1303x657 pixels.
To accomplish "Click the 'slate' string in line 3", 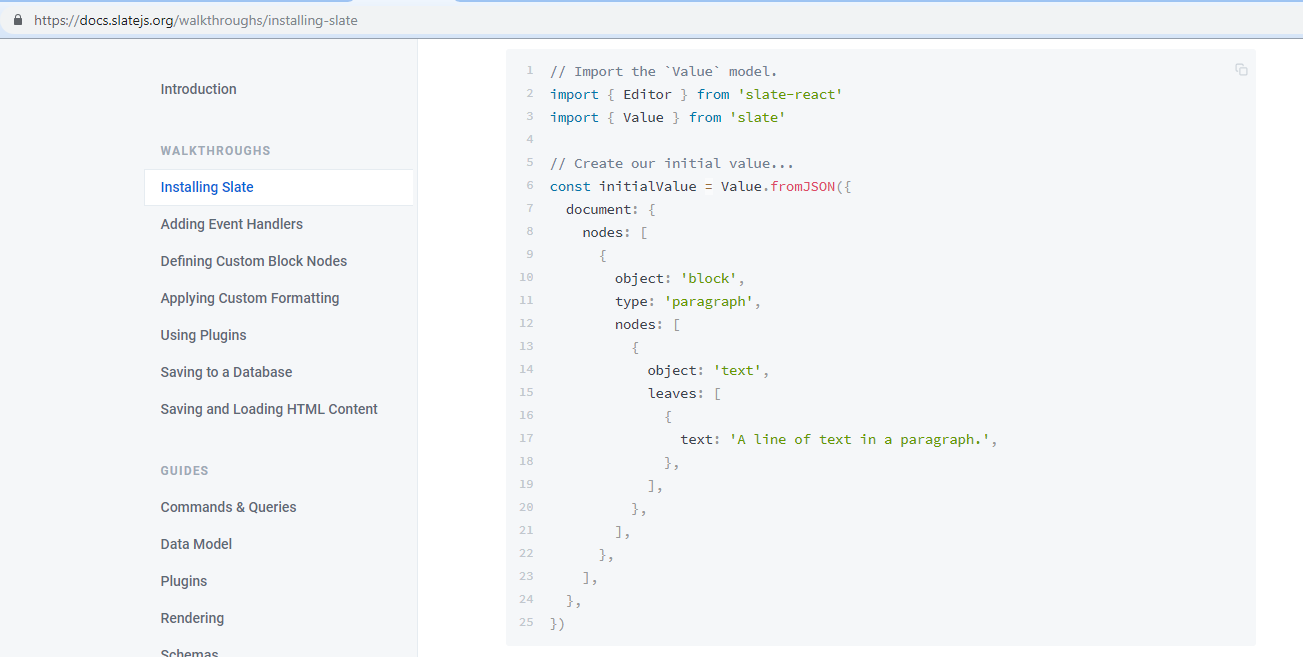I will [x=757, y=117].
